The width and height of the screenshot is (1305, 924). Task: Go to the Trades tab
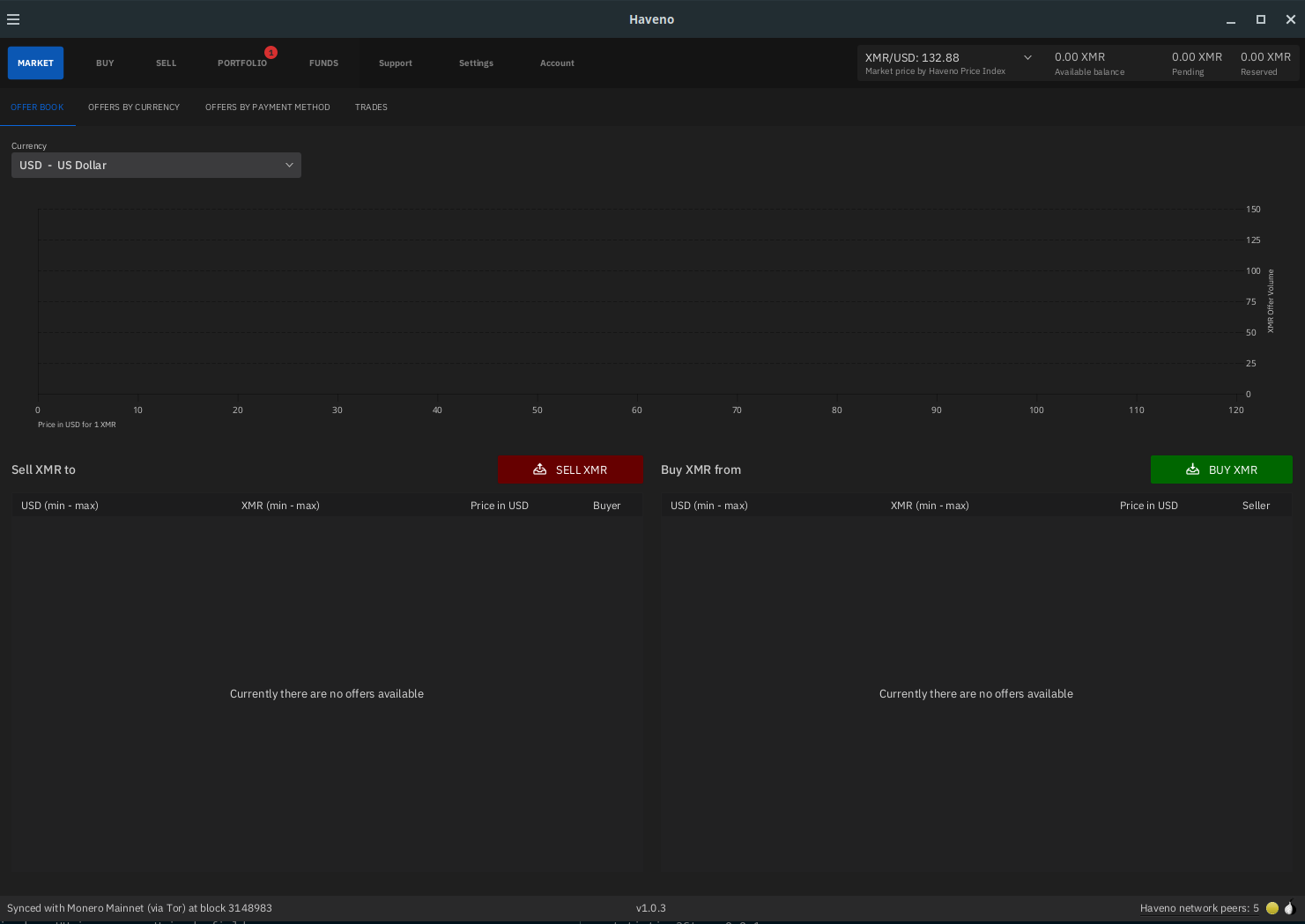pos(371,107)
